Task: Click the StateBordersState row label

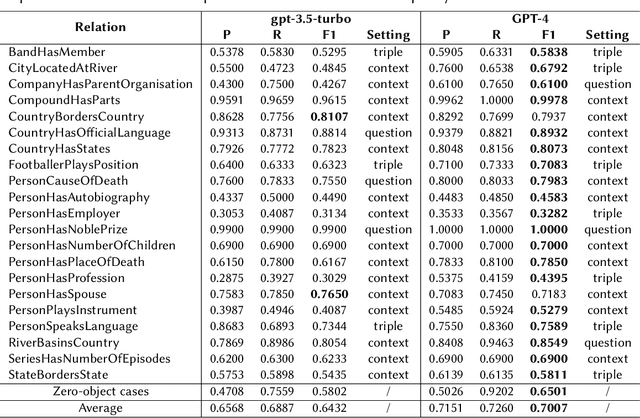Action: [x=58, y=374]
